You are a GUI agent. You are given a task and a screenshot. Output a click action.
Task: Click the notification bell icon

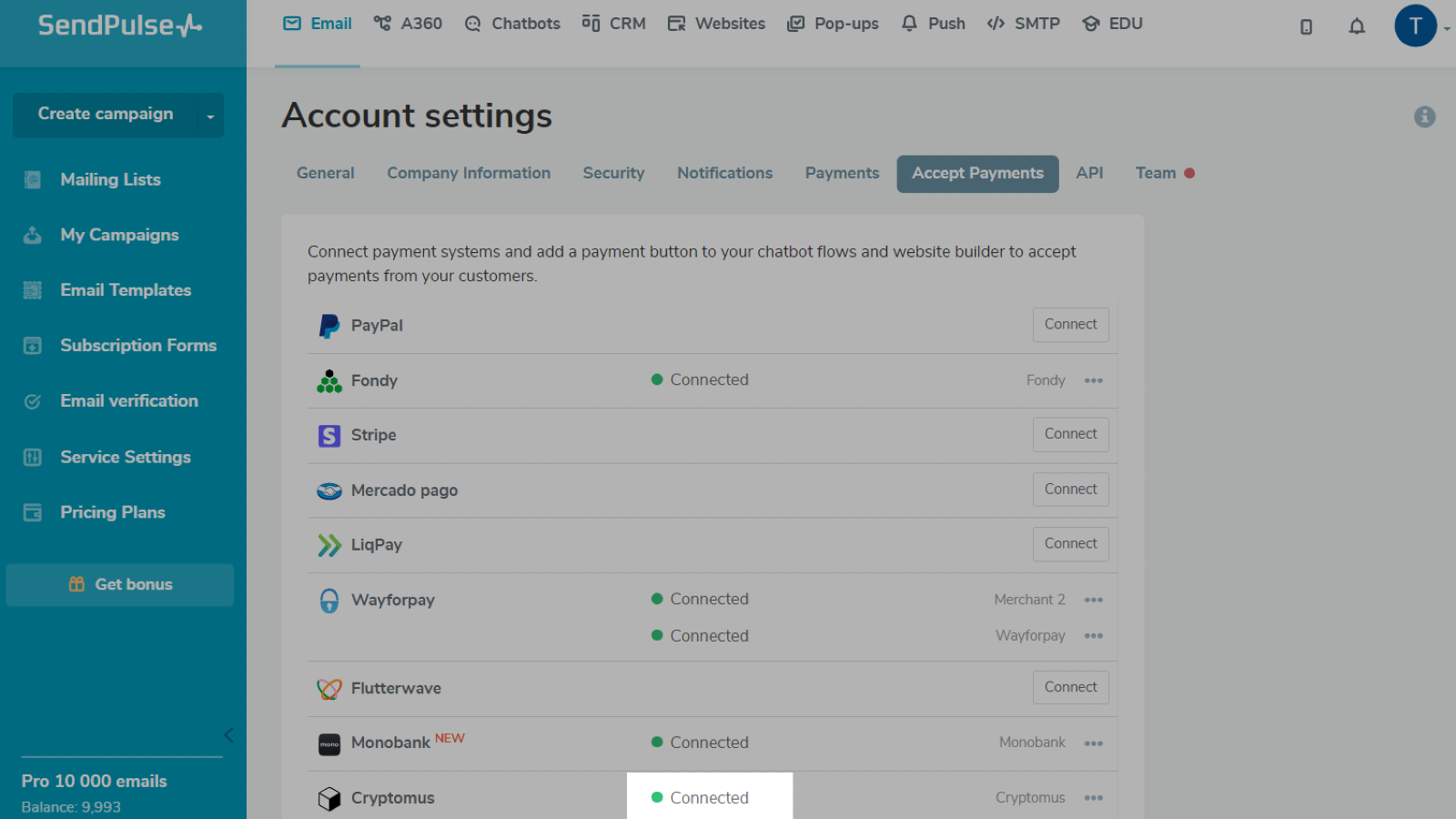1357,26
